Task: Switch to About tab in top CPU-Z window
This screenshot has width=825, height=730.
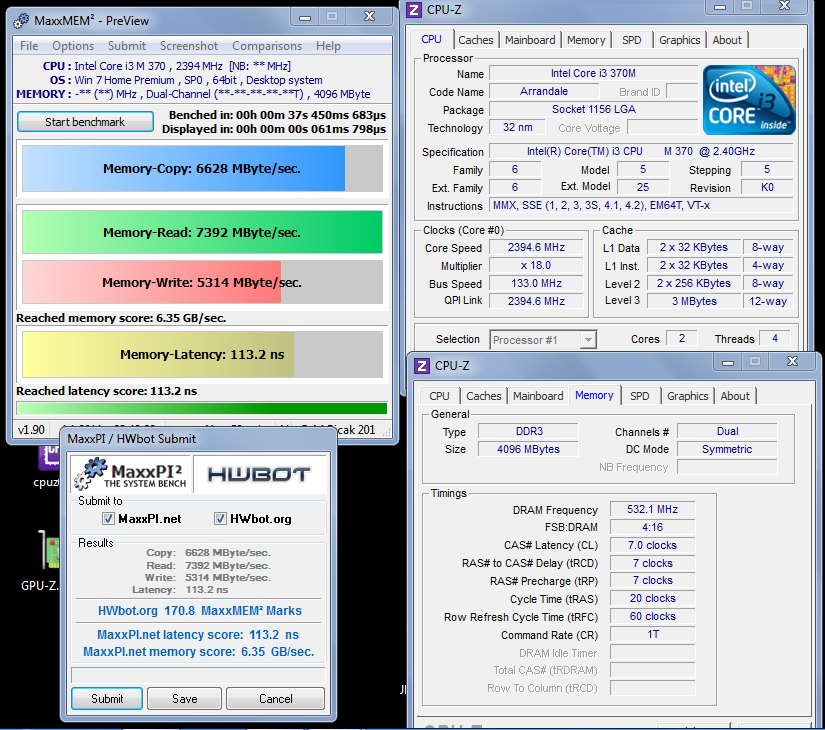Action: [x=727, y=40]
